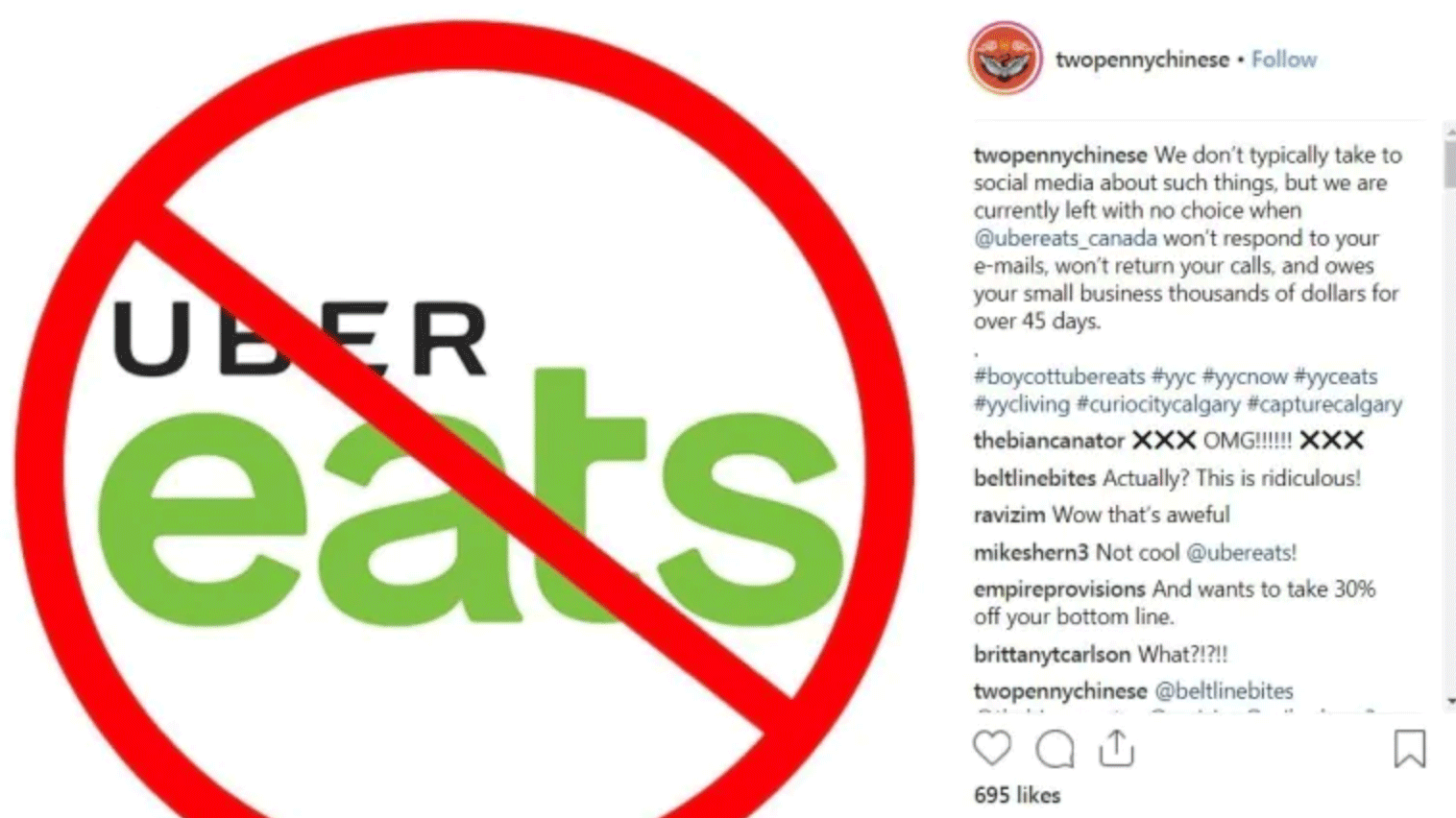The height and width of the screenshot is (818, 1456).
Task: Share the post using the share icon
Action: click(x=1116, y=748)
